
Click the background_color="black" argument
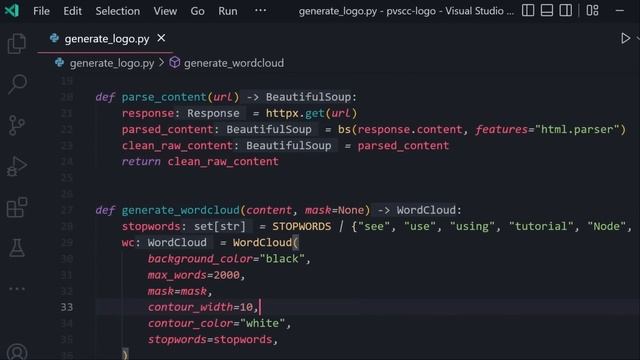(x=226, y=259)
